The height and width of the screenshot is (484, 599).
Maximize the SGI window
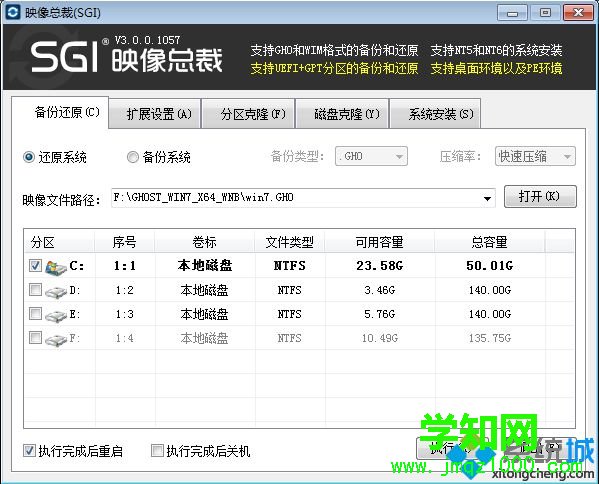tap(545, 13)
